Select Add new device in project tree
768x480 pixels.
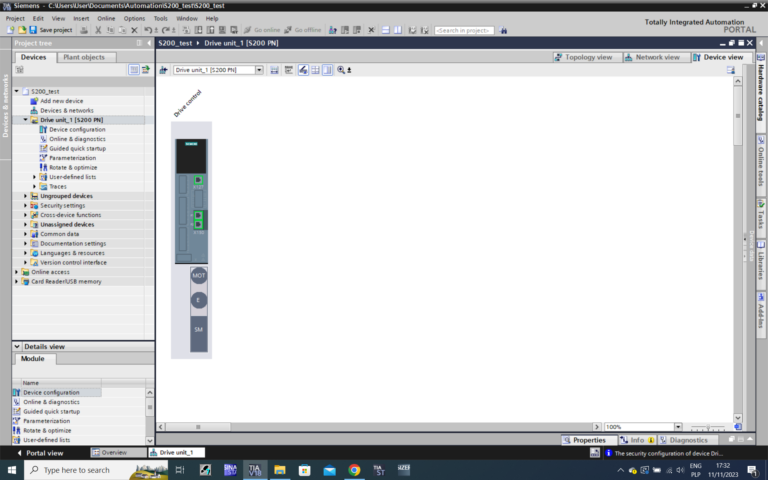tap(61, 101)
